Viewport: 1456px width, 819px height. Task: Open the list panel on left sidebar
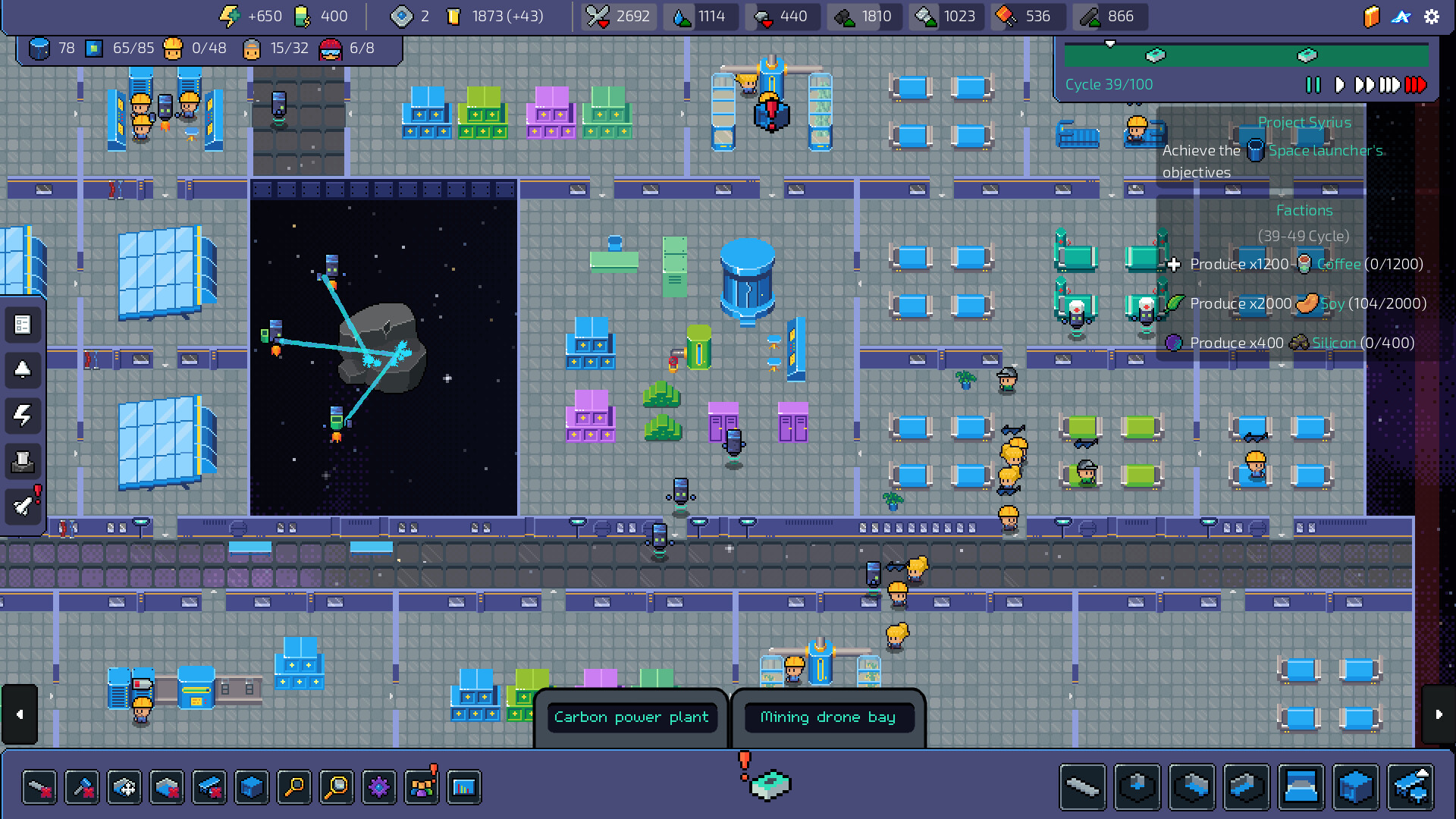pyautogui.click(x=23, y=325)
